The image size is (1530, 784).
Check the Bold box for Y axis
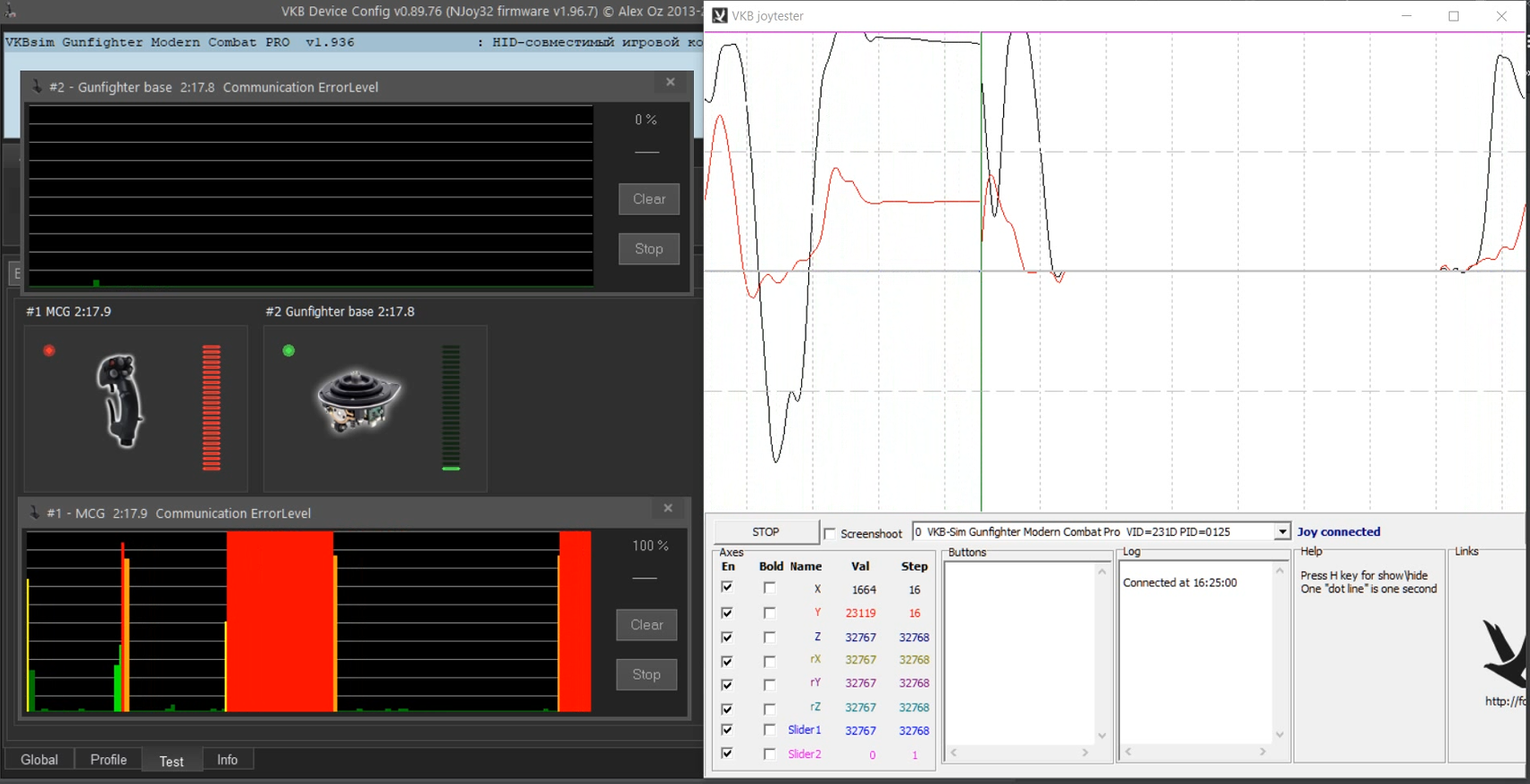point(769,613)
